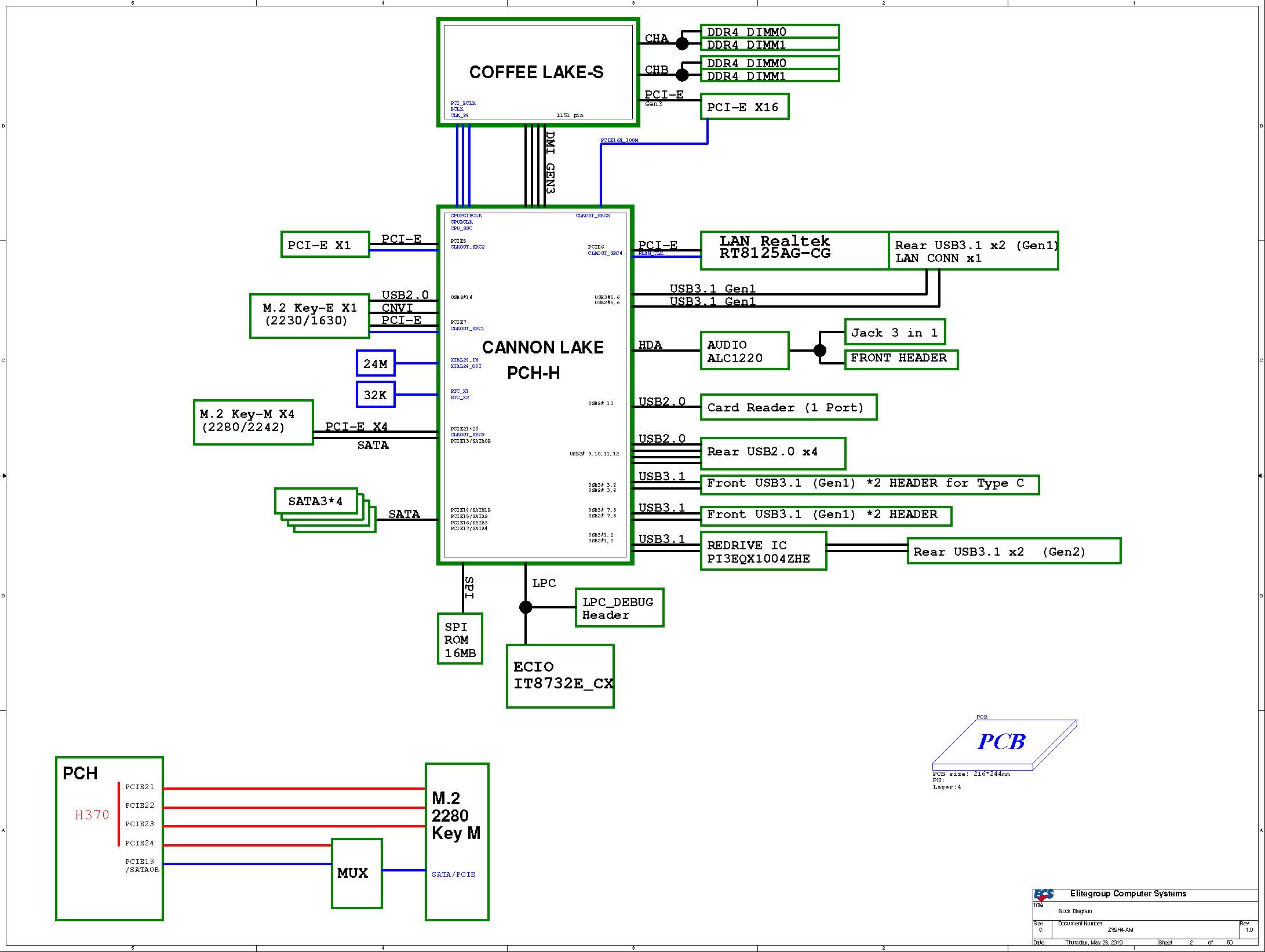Select the COFFEE LAKE-S CPU block

coord(537,72)
